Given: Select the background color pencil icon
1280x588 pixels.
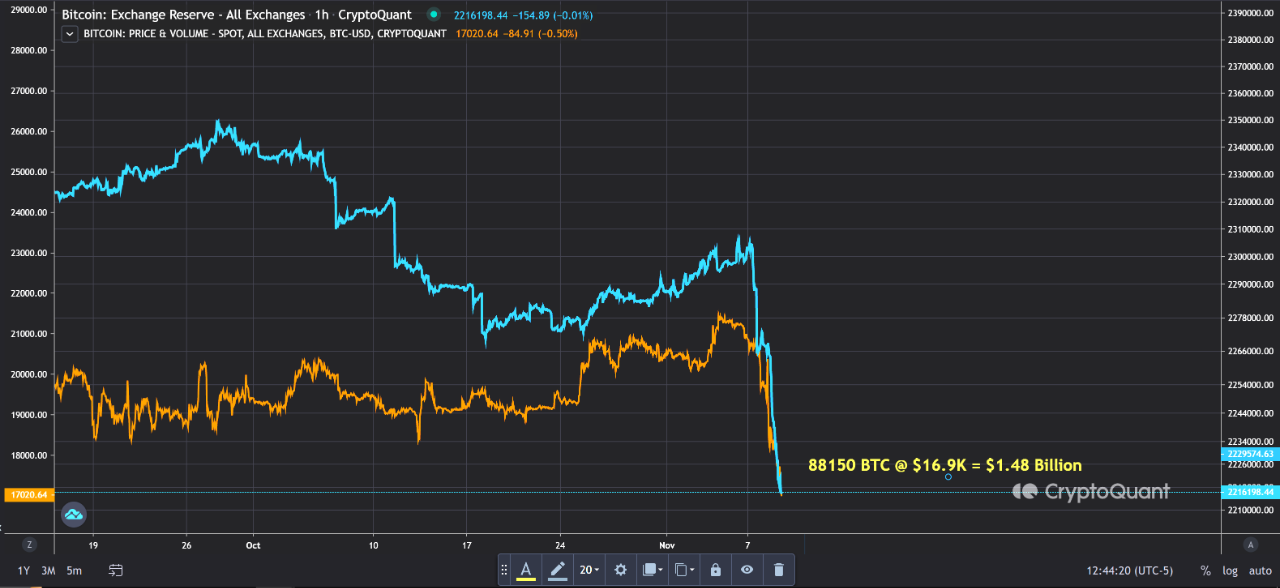Looking at the screenshot, I should (558, 570).
